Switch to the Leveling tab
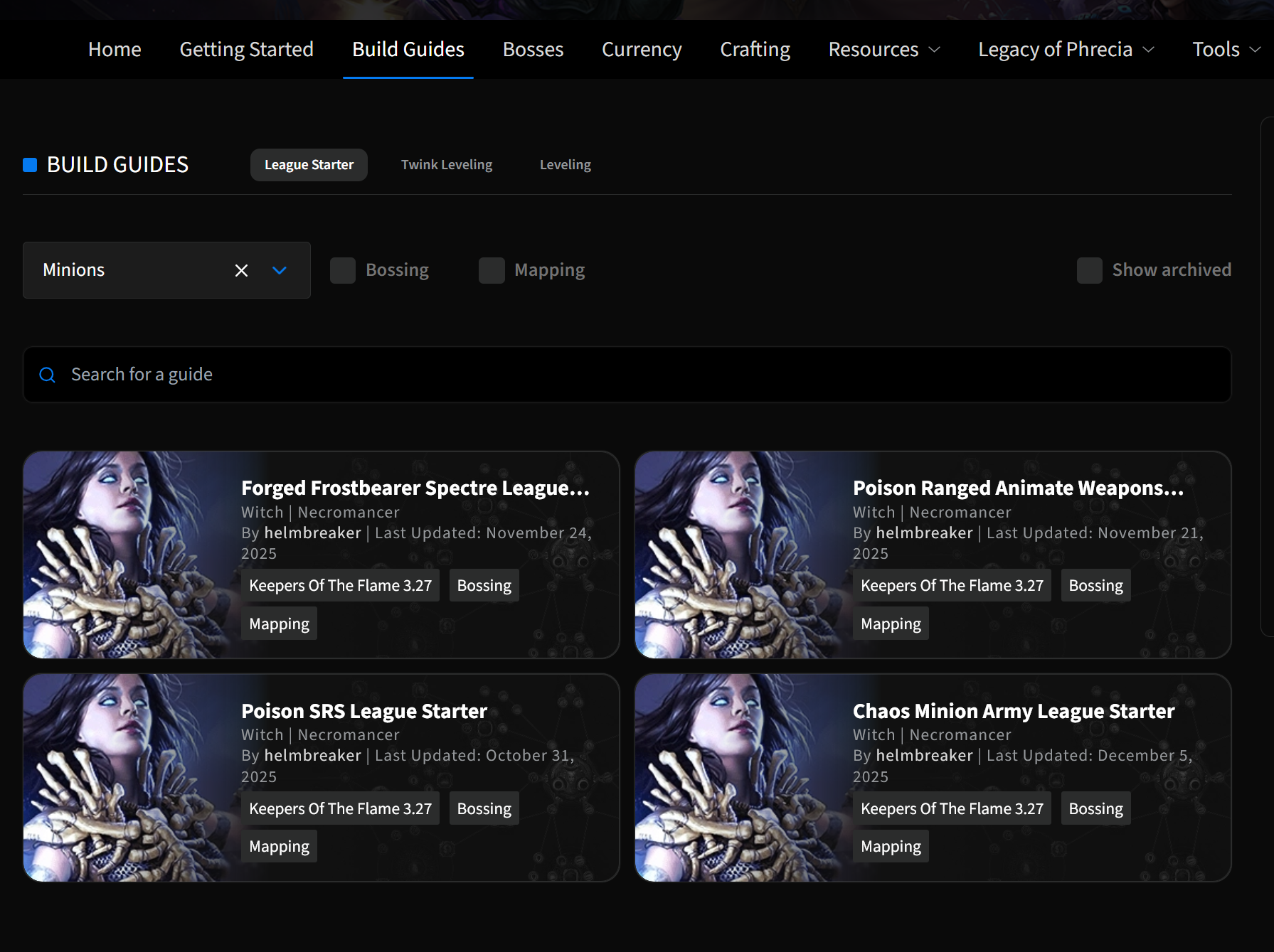This screenshot has width=1274, height=952. (x=566, y=165)
